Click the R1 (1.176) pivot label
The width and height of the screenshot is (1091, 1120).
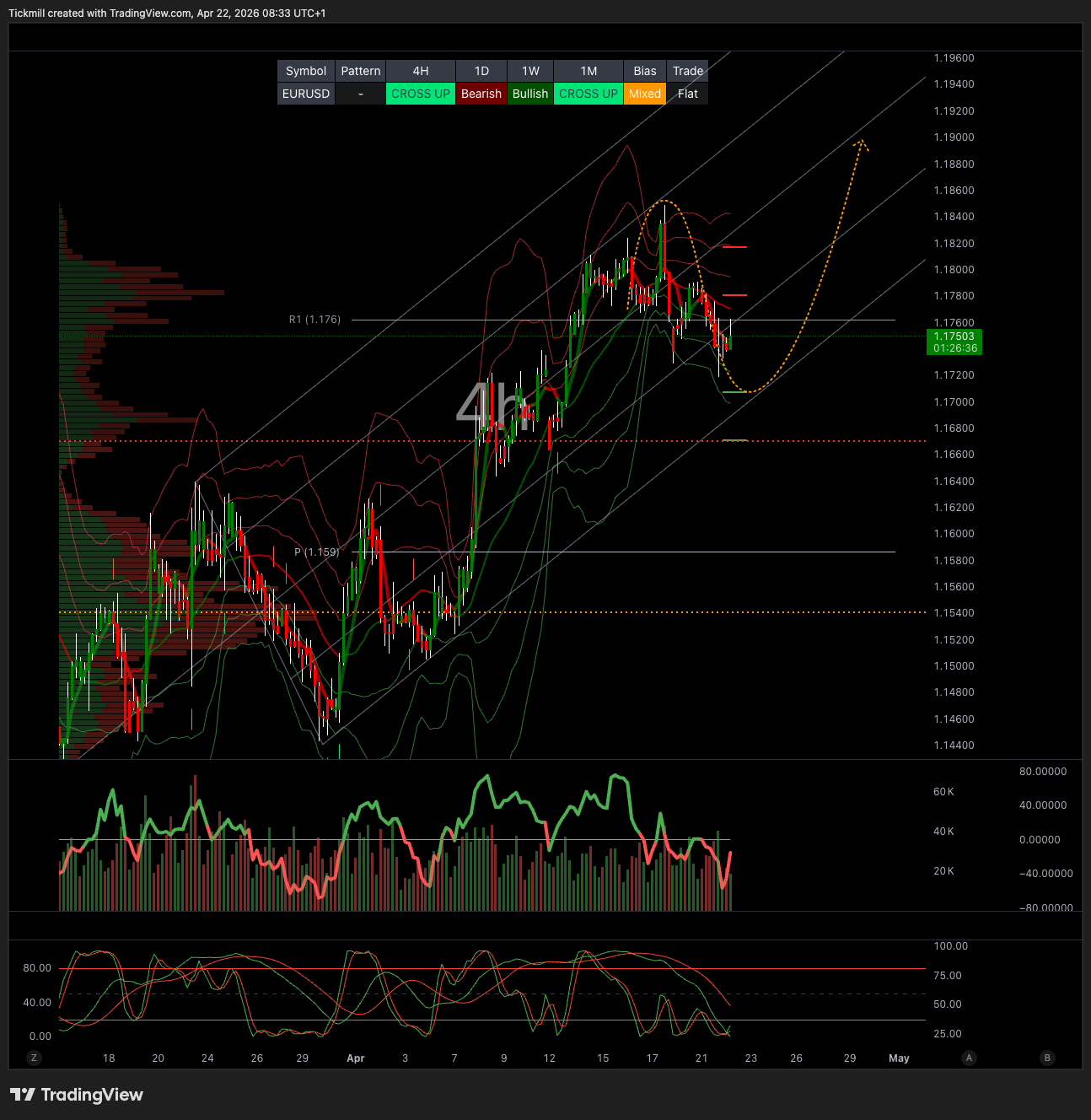point(314,320)
